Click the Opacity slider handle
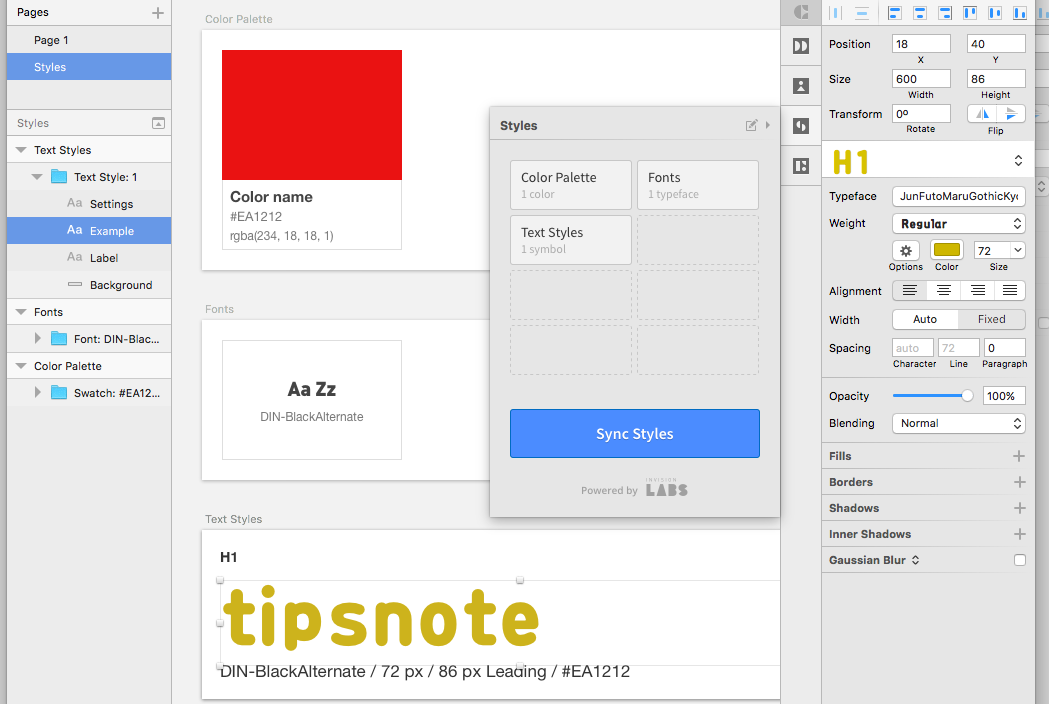1049x704 pixels. (x=967, y=395)
